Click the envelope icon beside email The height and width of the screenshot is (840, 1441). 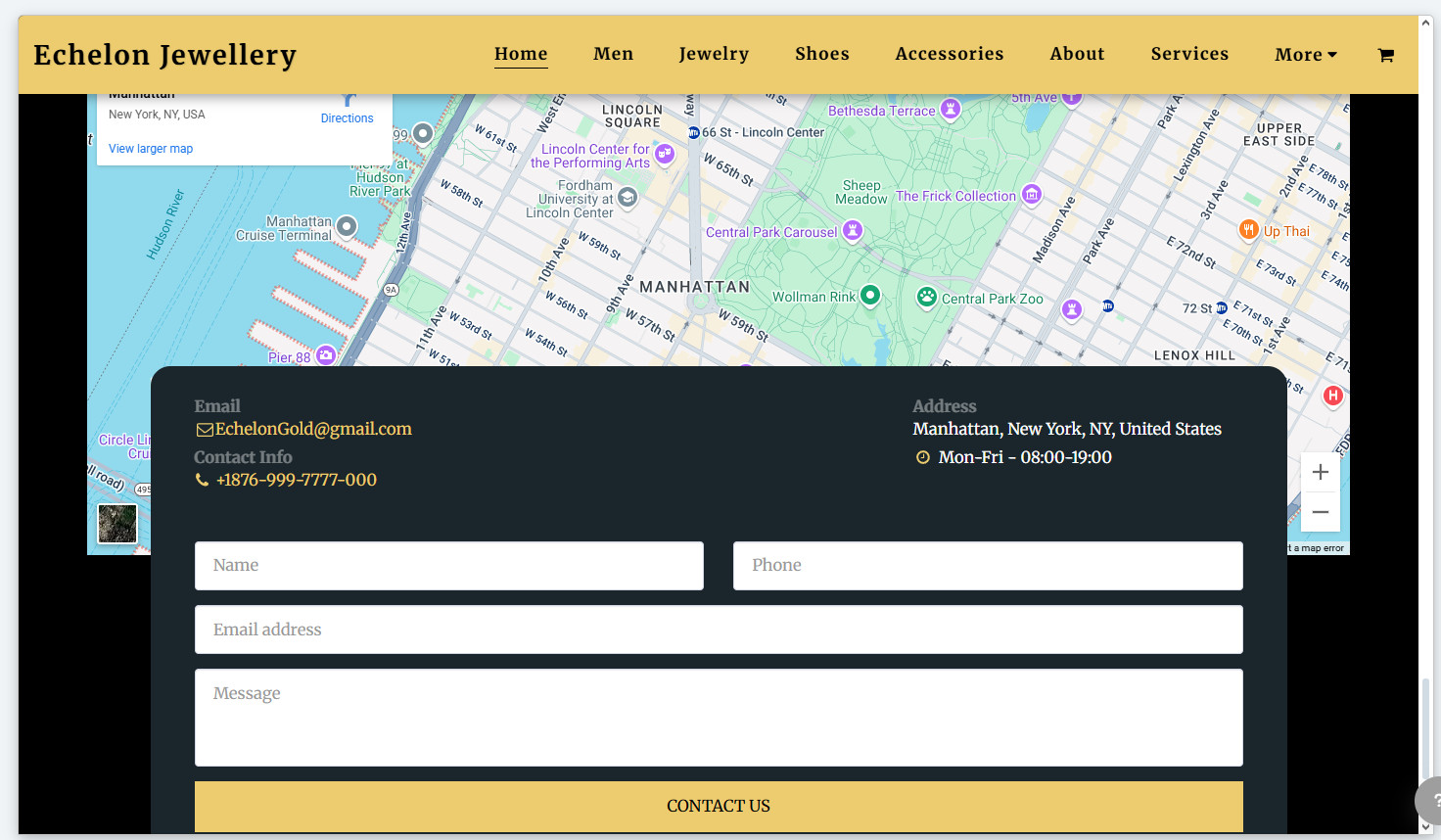coord(204,430)
